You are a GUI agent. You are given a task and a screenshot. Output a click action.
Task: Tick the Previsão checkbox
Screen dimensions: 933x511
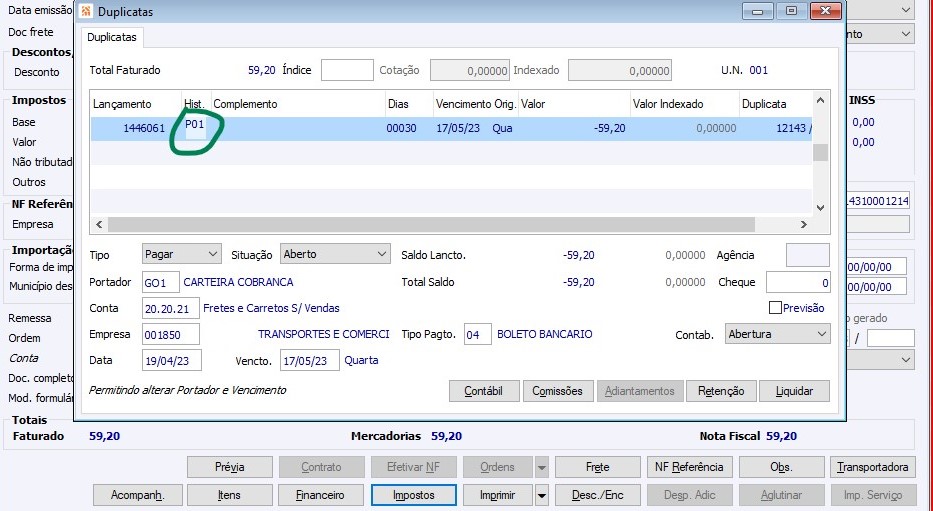[x=775, y=308]
